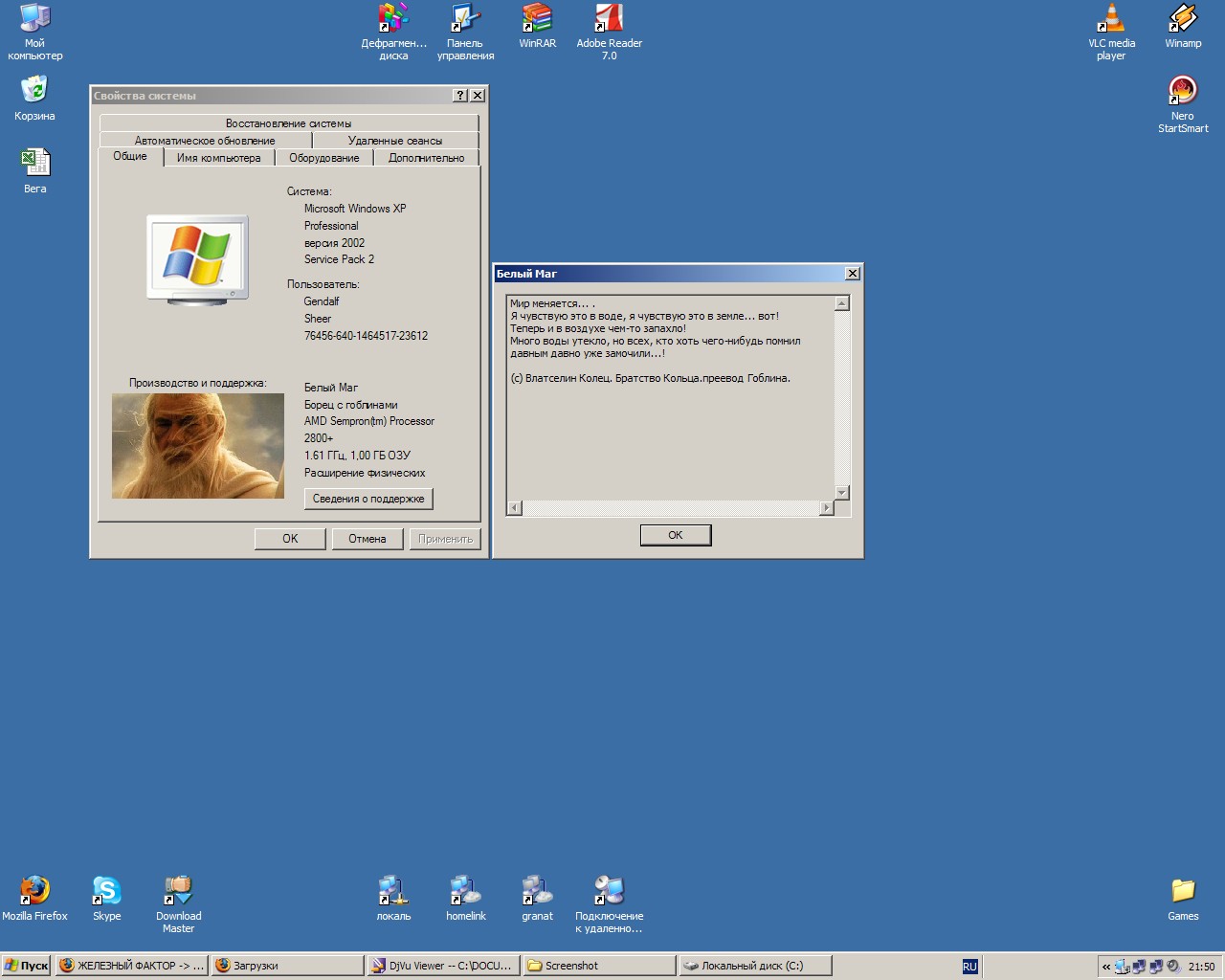
Task: Launch the Disk Defragmenter shortcut
Action: coord(393,32)
